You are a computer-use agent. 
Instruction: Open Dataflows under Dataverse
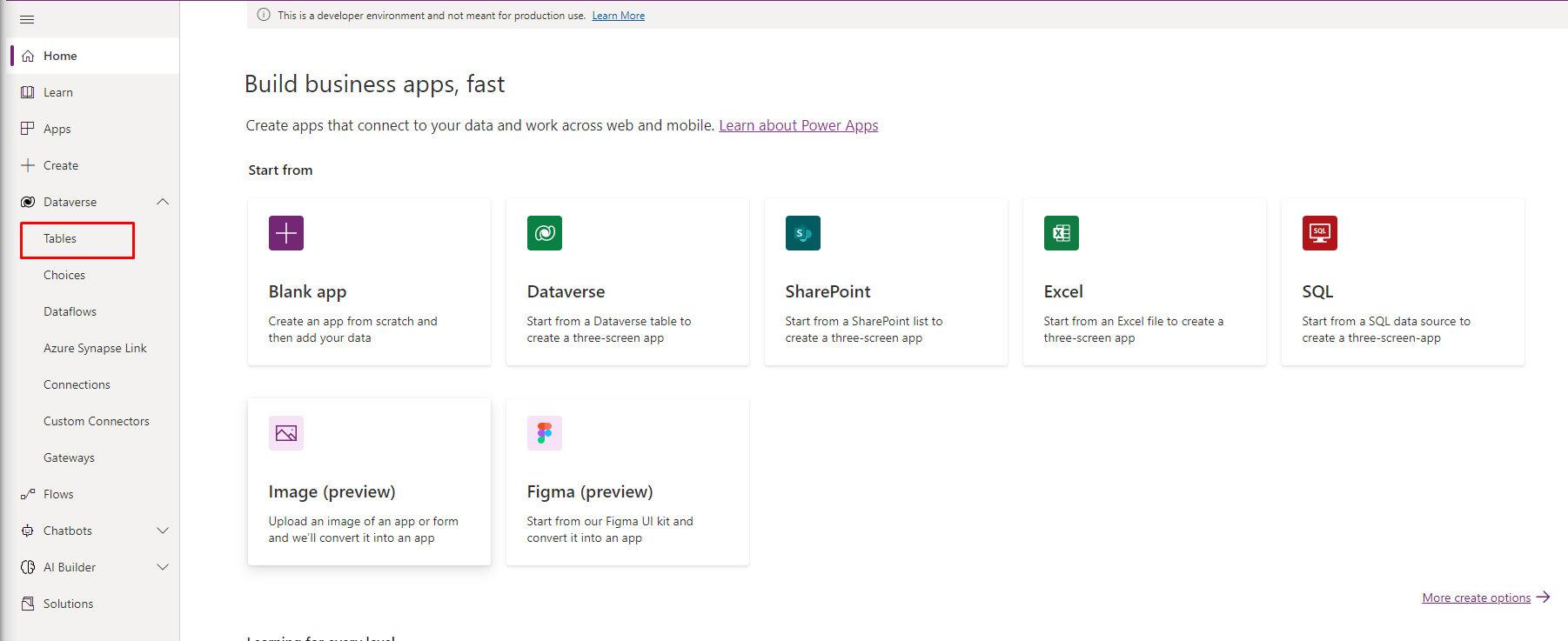click(x=70, y=311)
